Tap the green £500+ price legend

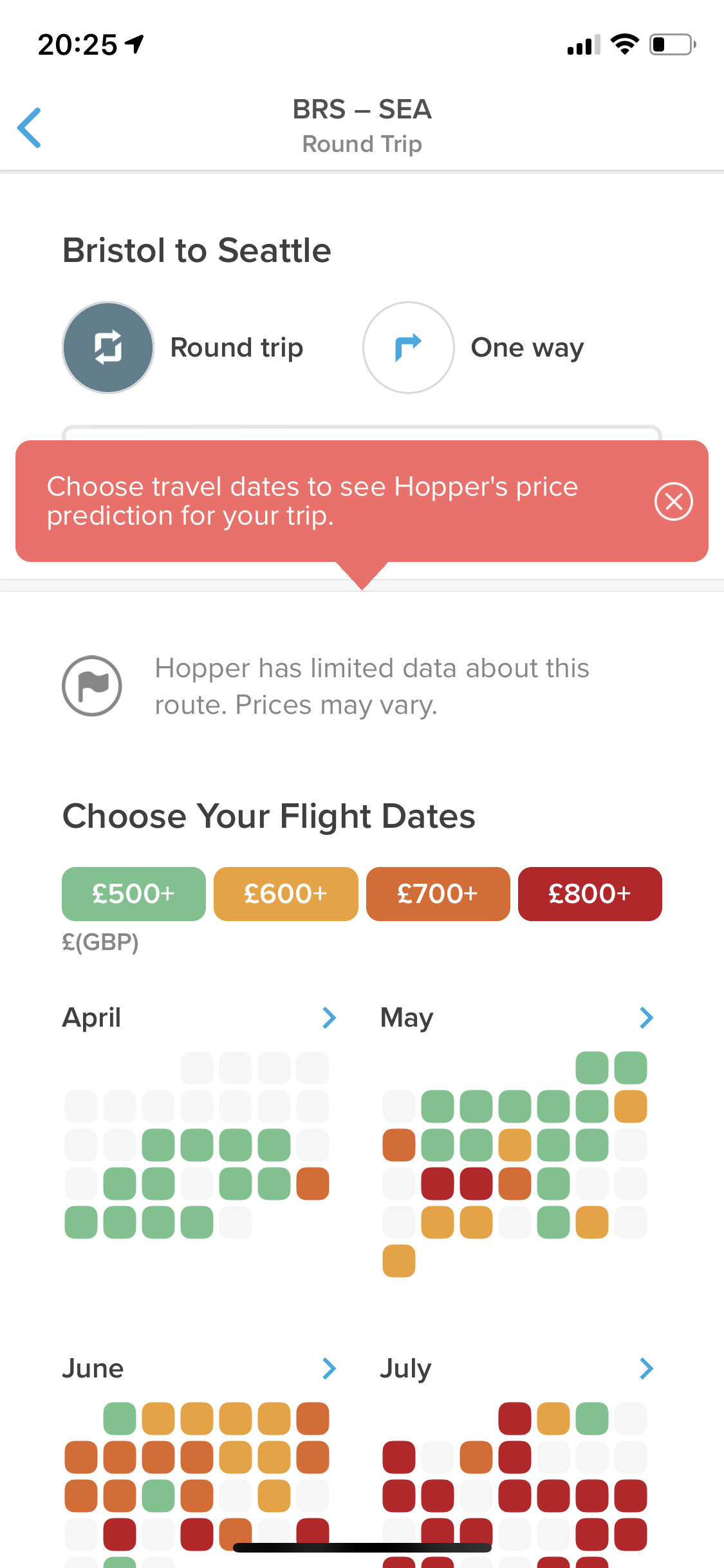tap(134, 894)
